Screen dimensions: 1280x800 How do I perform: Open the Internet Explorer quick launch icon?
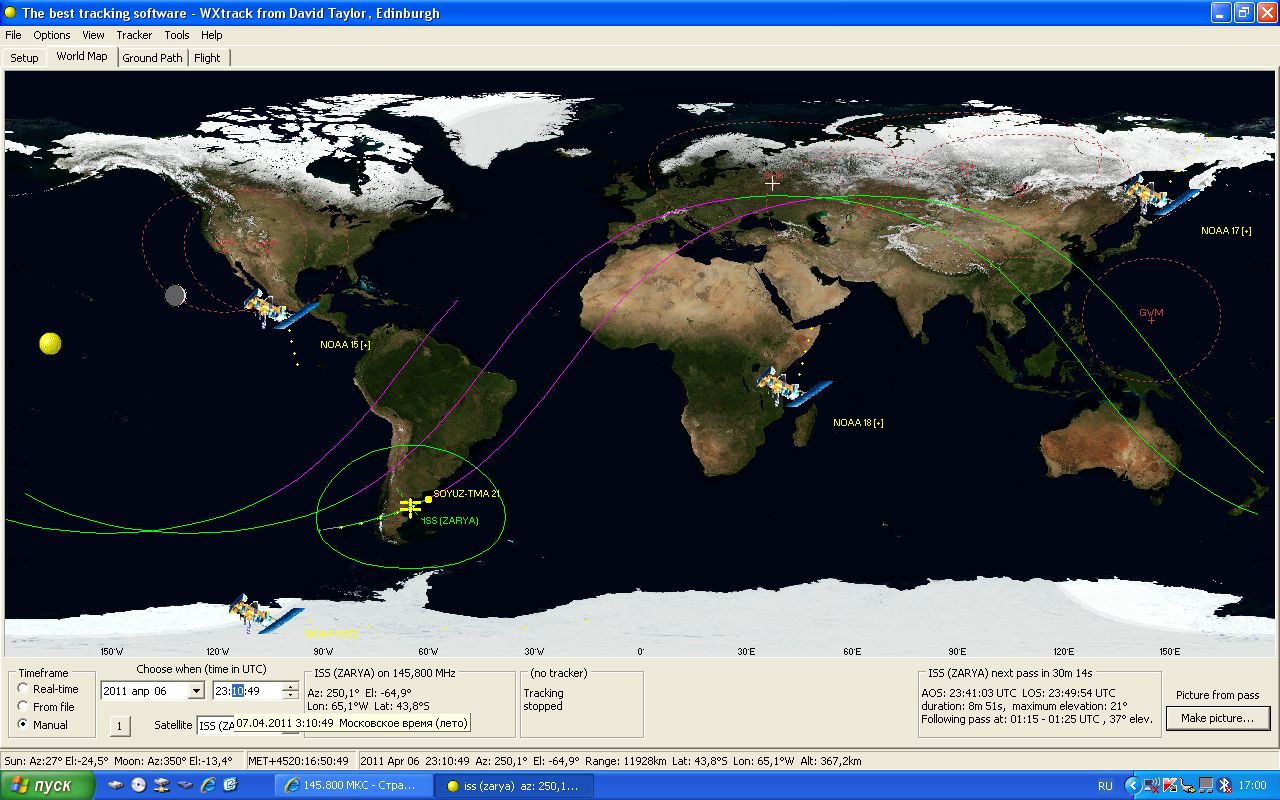click(x=208, y=785)
